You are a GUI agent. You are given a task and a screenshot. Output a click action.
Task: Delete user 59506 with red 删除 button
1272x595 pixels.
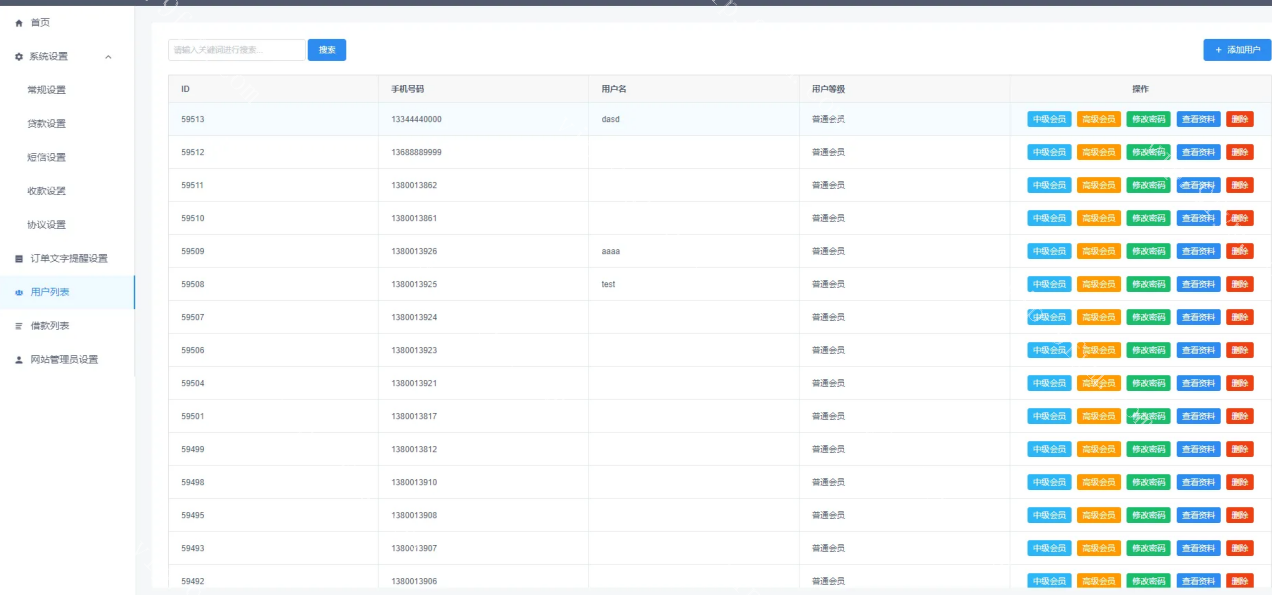pos(1239,351)
